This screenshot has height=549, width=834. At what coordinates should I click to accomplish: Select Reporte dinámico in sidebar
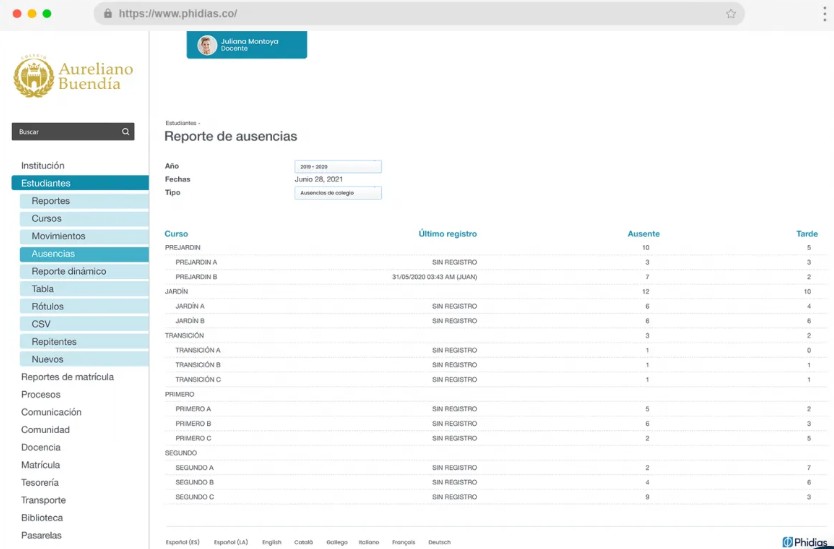click(69, 271)
